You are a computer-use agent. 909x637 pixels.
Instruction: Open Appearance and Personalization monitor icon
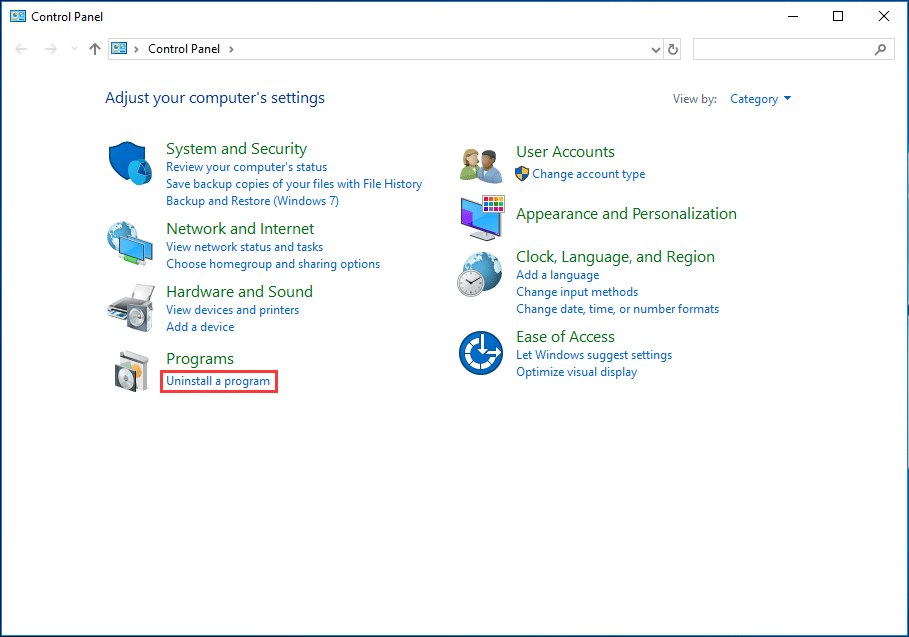tap(481, 217)
